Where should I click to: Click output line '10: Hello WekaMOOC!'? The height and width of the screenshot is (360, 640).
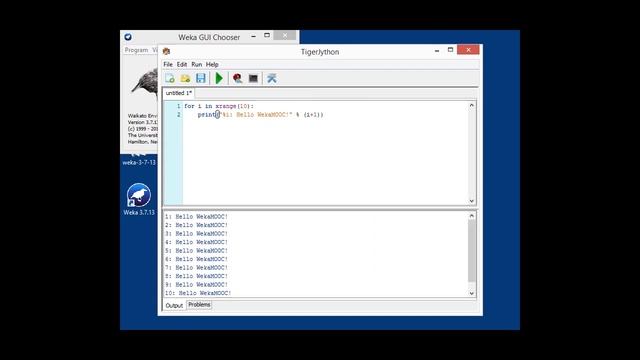click(198, 293)
